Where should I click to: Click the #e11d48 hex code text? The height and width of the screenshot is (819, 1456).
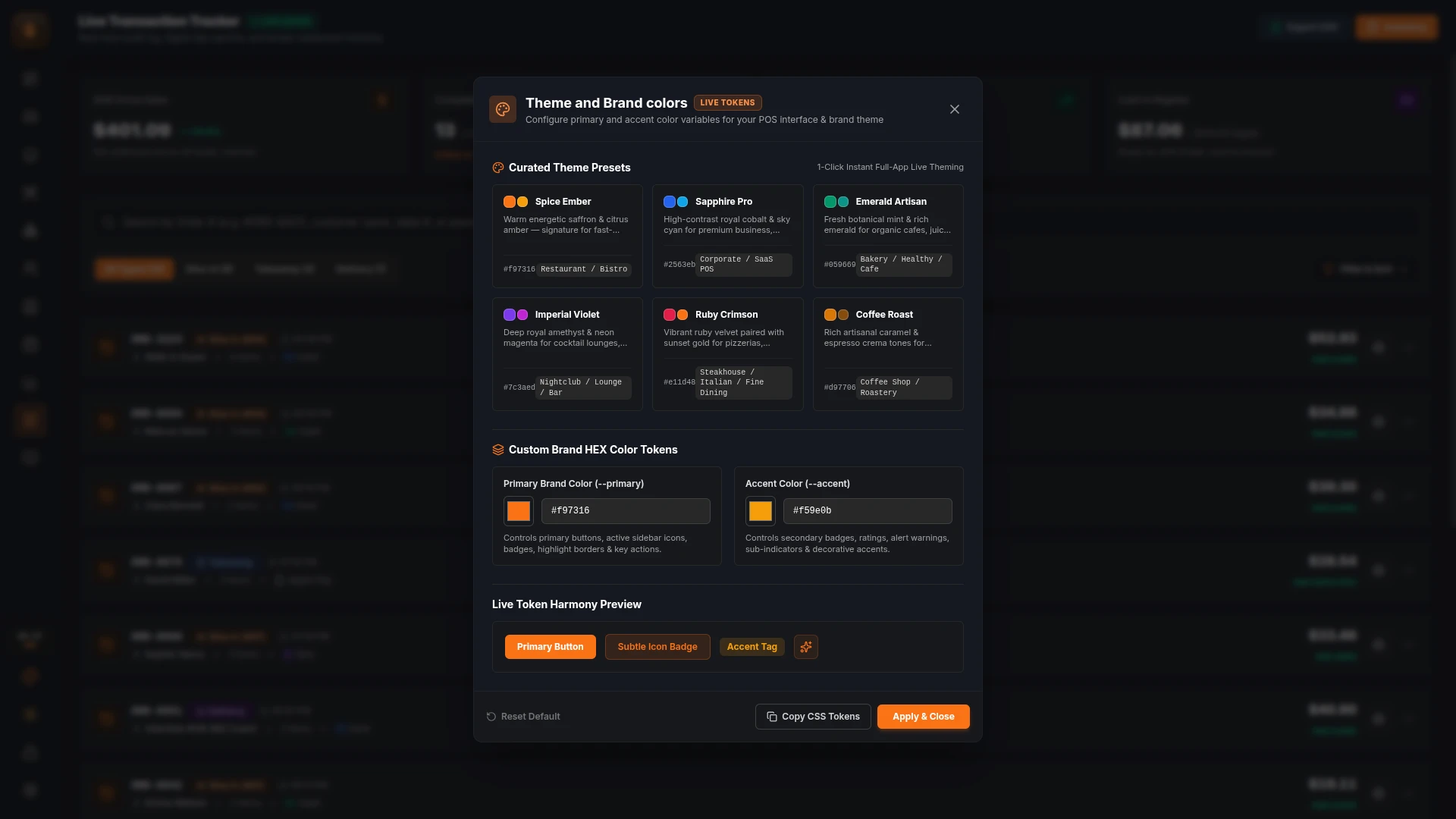679,382
